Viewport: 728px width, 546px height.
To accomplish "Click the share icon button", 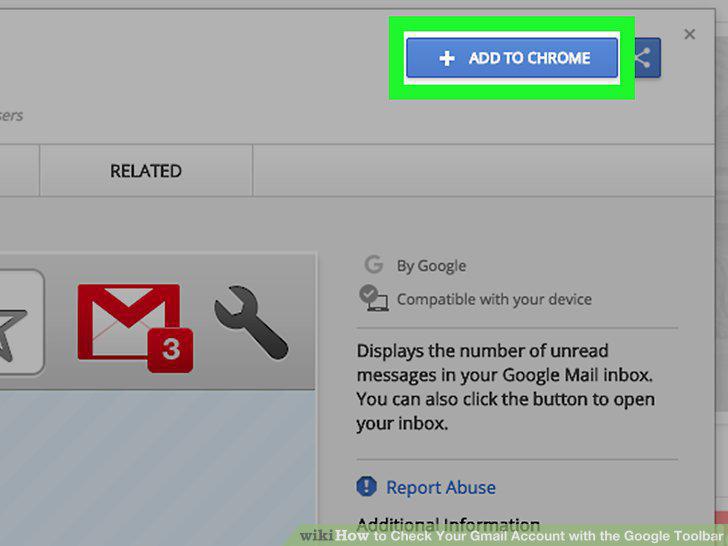I will point(647,58).
